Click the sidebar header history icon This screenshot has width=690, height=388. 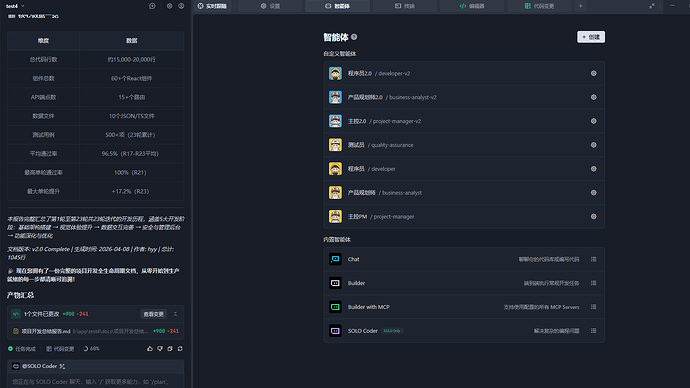tap(181, 6)
